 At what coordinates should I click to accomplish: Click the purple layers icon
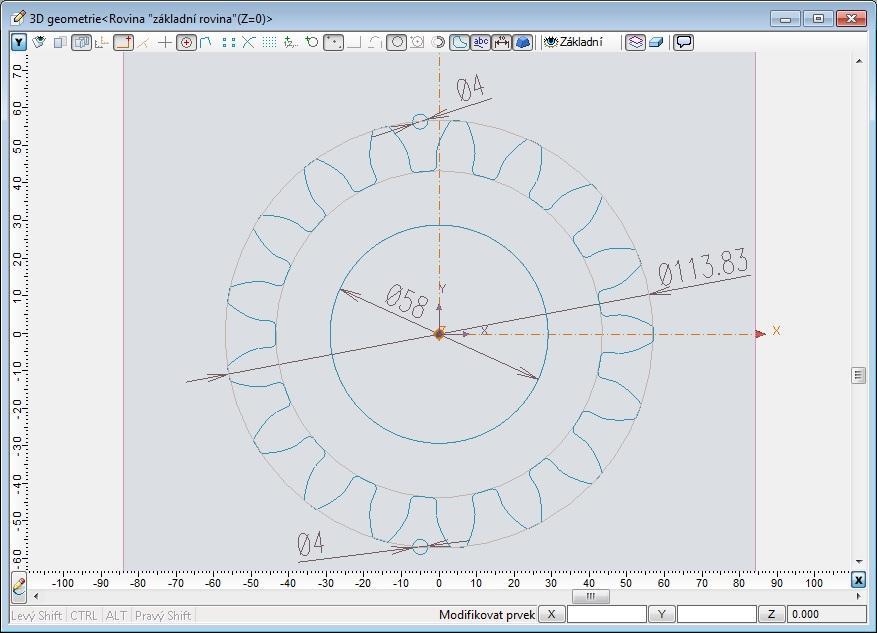[x=635, y=42]
